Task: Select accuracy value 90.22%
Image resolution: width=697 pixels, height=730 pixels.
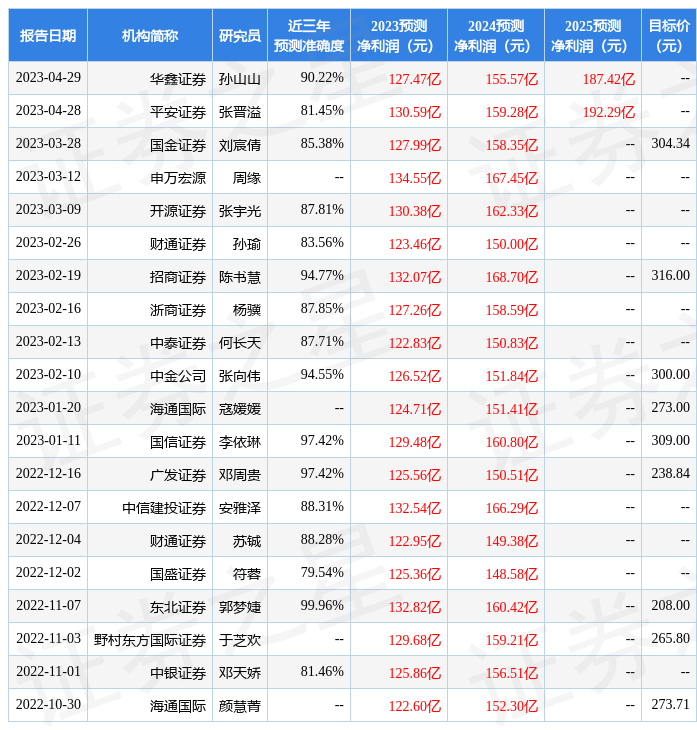Action: pyautogui.click(x=322, y=77)
